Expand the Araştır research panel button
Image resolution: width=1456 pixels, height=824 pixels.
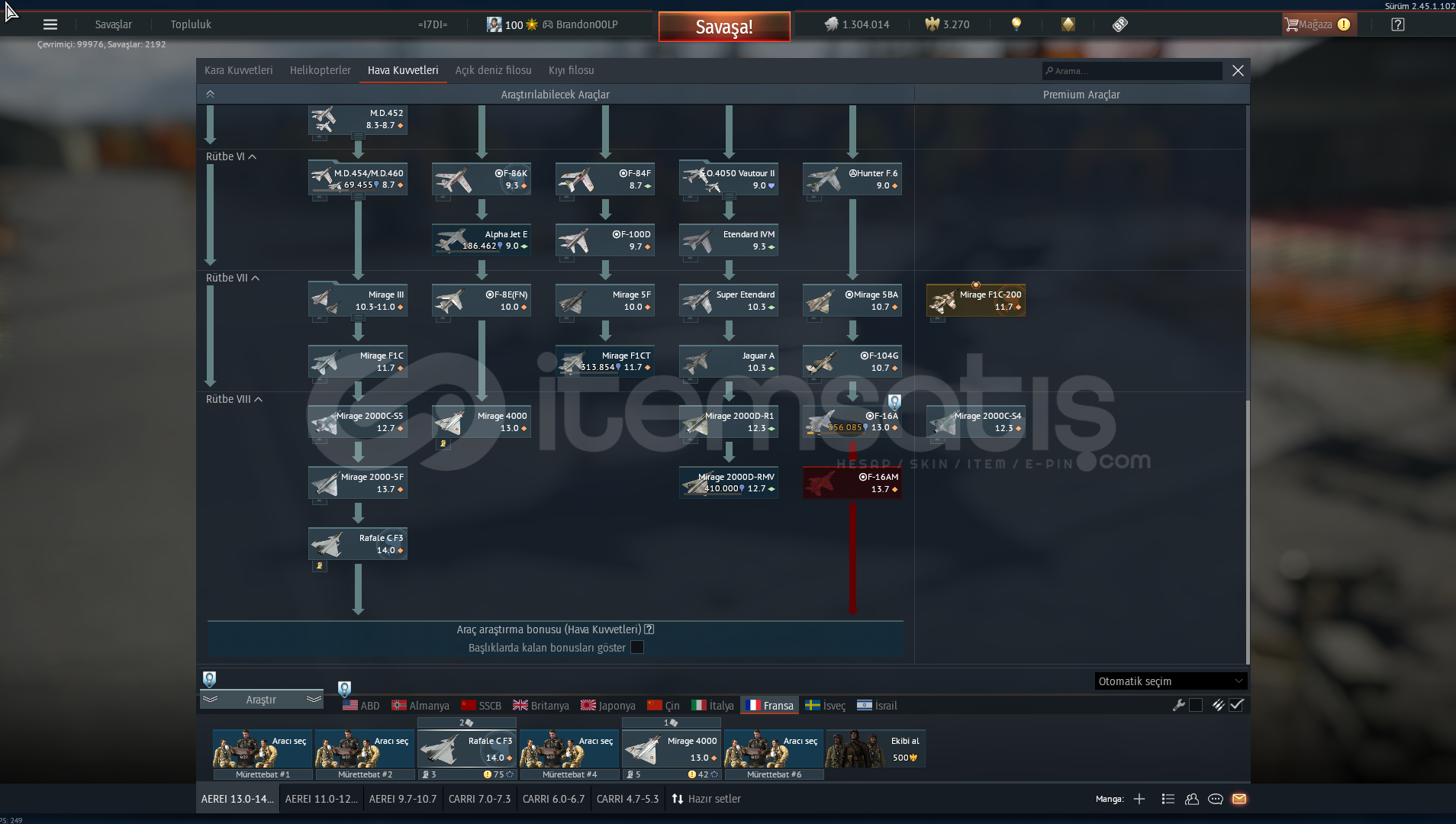[261, 700]
